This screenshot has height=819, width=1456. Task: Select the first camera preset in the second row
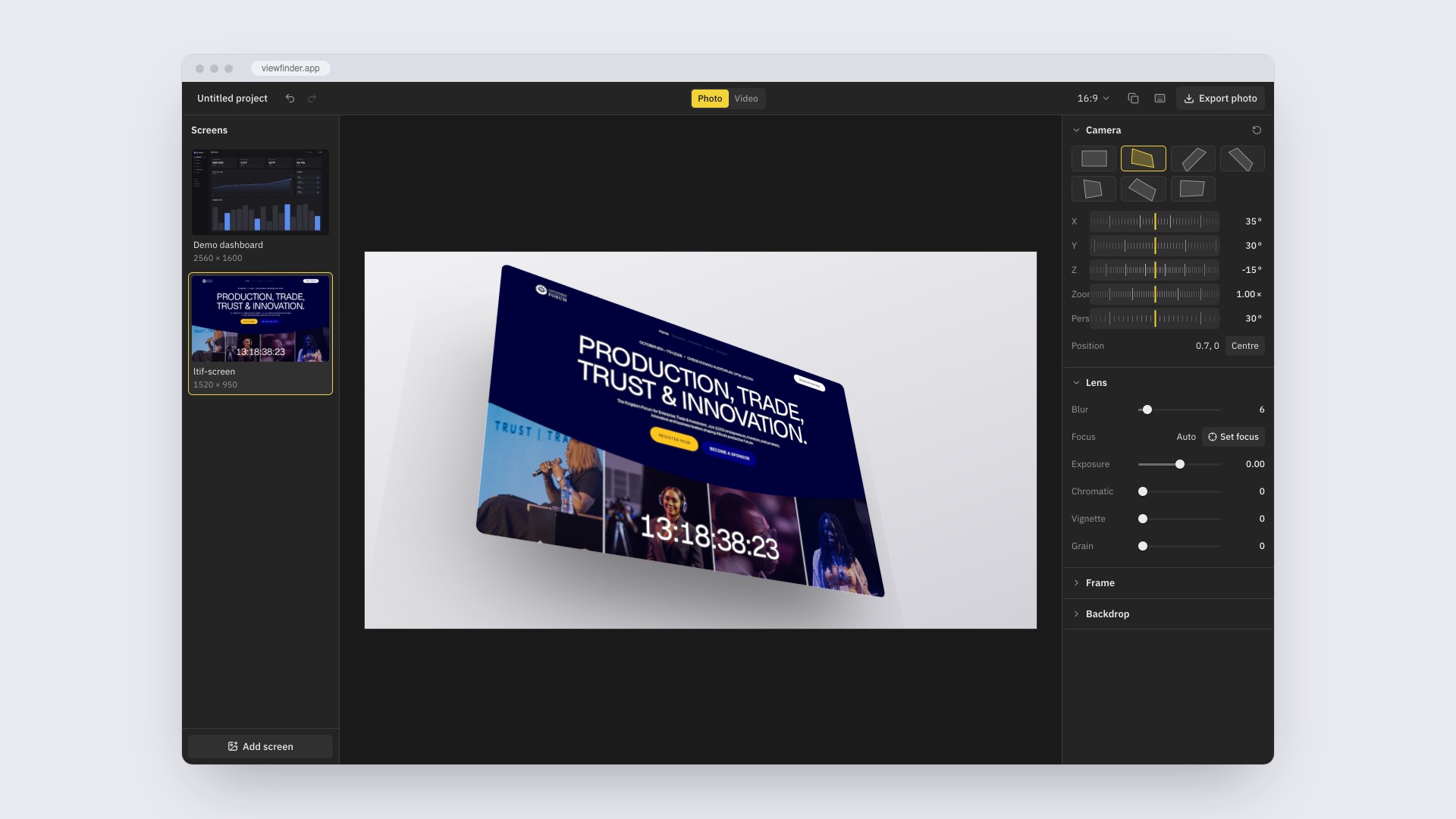tap(1094, 189)
